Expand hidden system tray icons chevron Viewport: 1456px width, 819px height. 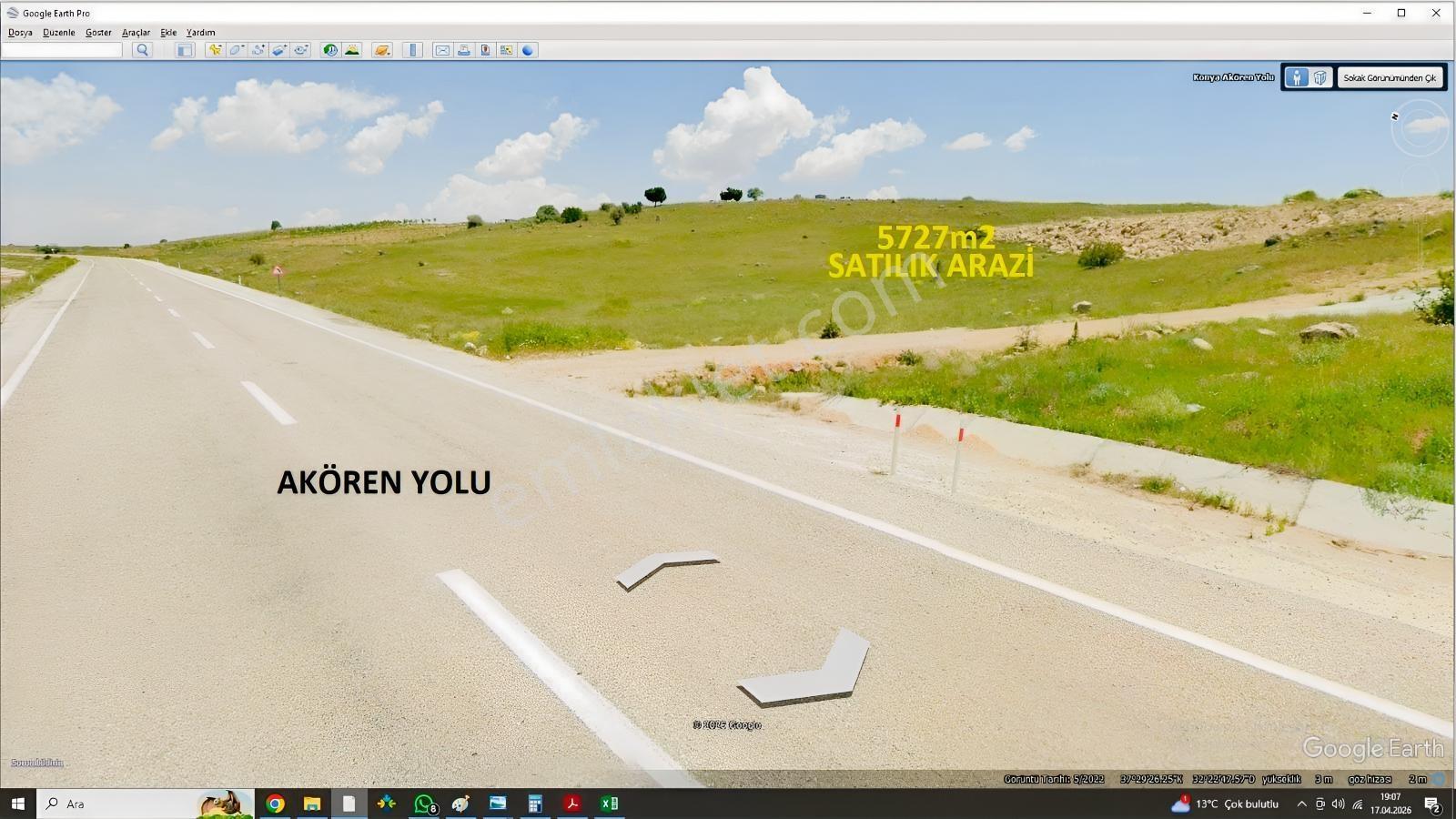pyautogui.click(x=1301, y=804)
